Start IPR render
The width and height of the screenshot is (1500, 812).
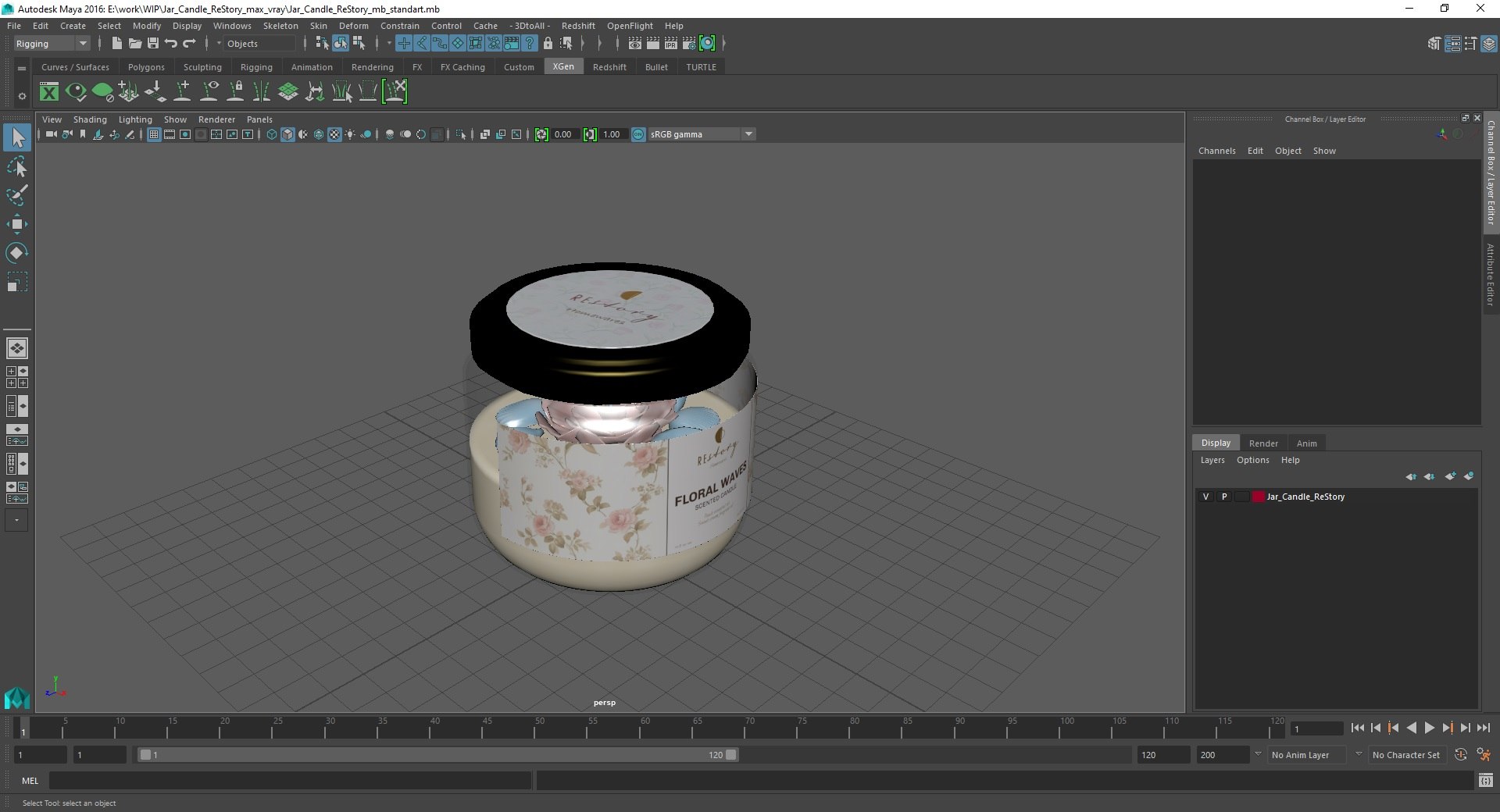(671, 44)
